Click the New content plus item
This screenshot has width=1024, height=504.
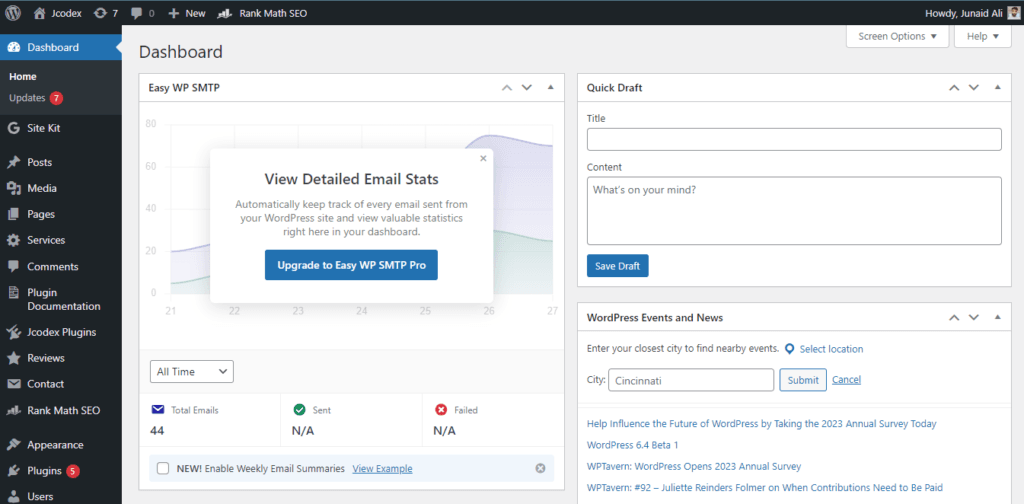click(187, 13)
